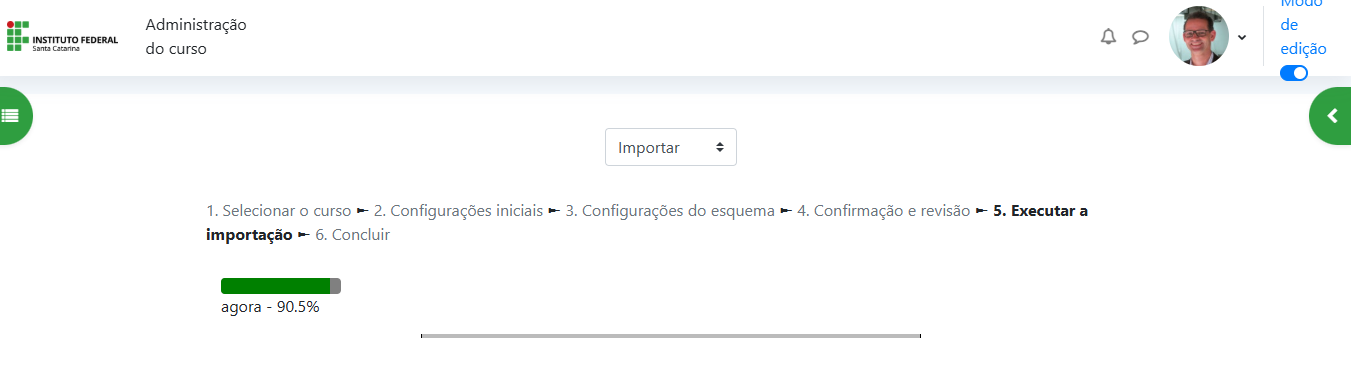The height and width of the screenshot is (381, 1351).
Task: Expand the user menu arrow beside avatar
Action: tap(1242, 37)
